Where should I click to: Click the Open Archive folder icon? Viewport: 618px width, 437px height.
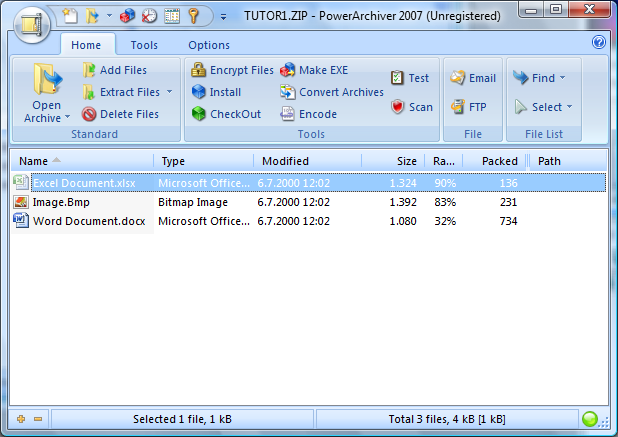pyautogui.click(x=47, y=79)
